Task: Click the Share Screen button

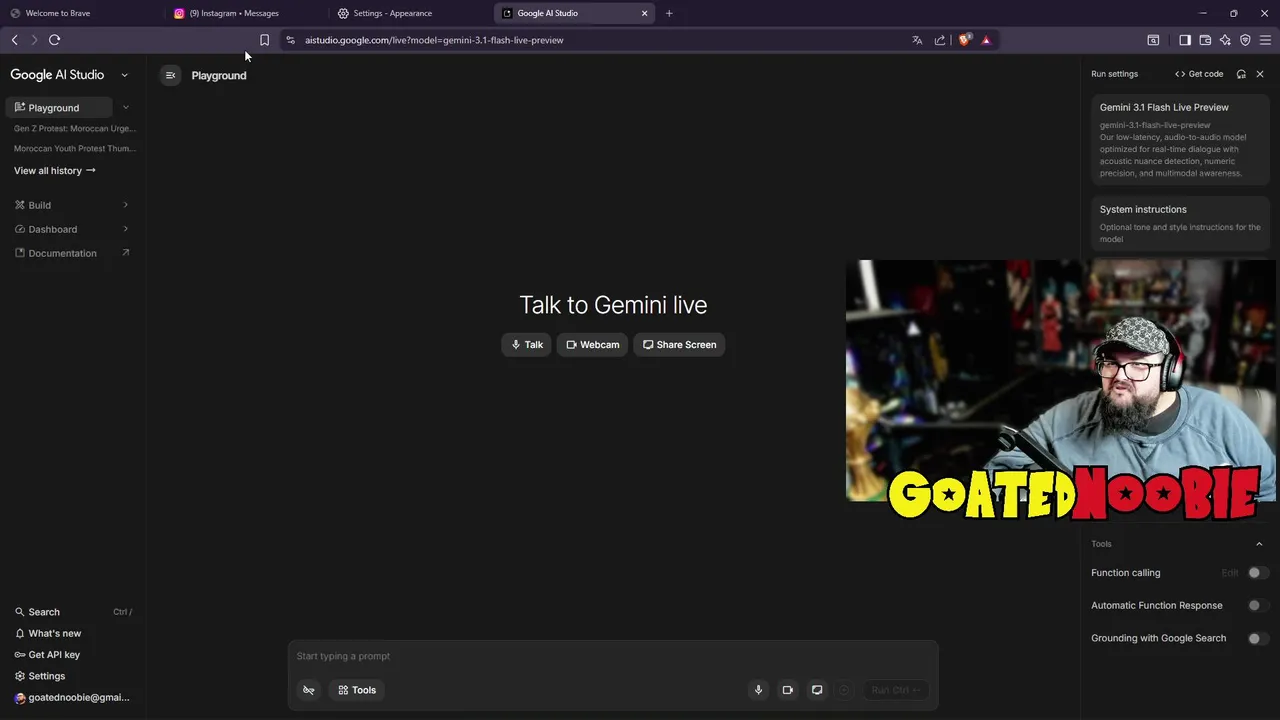Action: click(x=679, y=345)
